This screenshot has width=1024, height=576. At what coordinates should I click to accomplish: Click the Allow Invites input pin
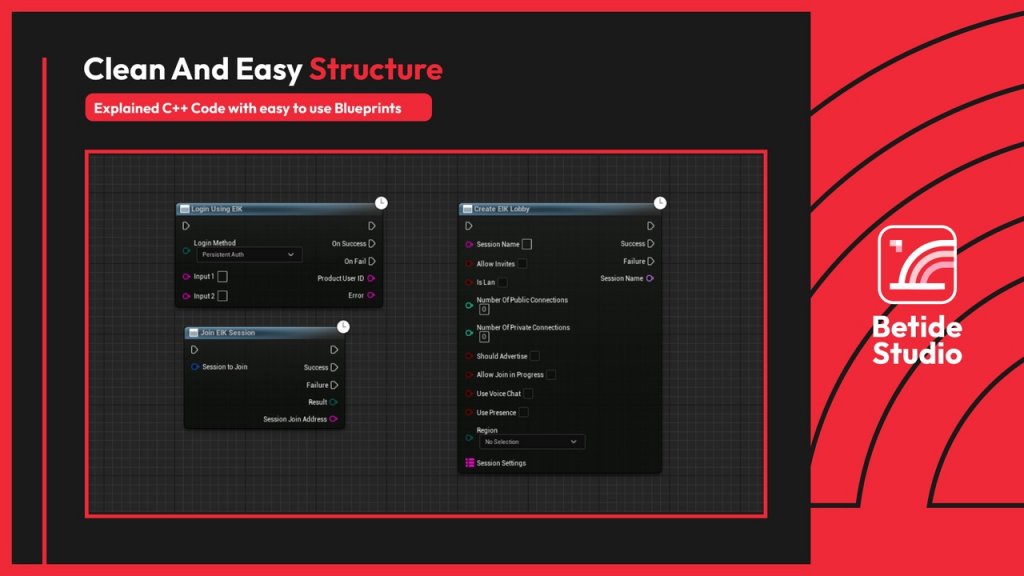pyautogui.click(x=469, y=264)
